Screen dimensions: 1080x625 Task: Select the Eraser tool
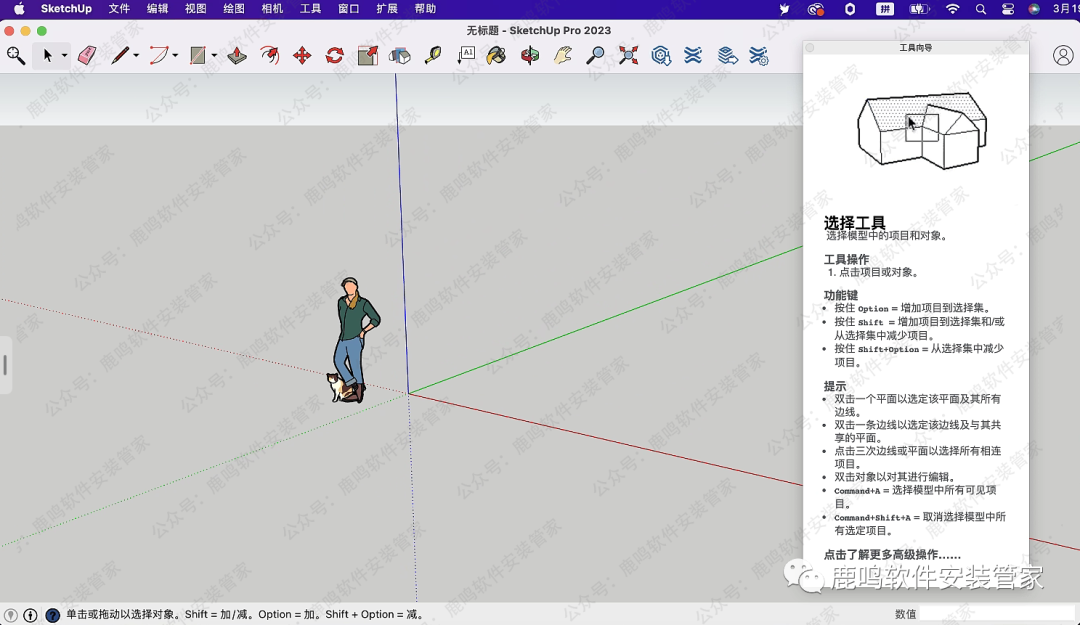[87, 56]
